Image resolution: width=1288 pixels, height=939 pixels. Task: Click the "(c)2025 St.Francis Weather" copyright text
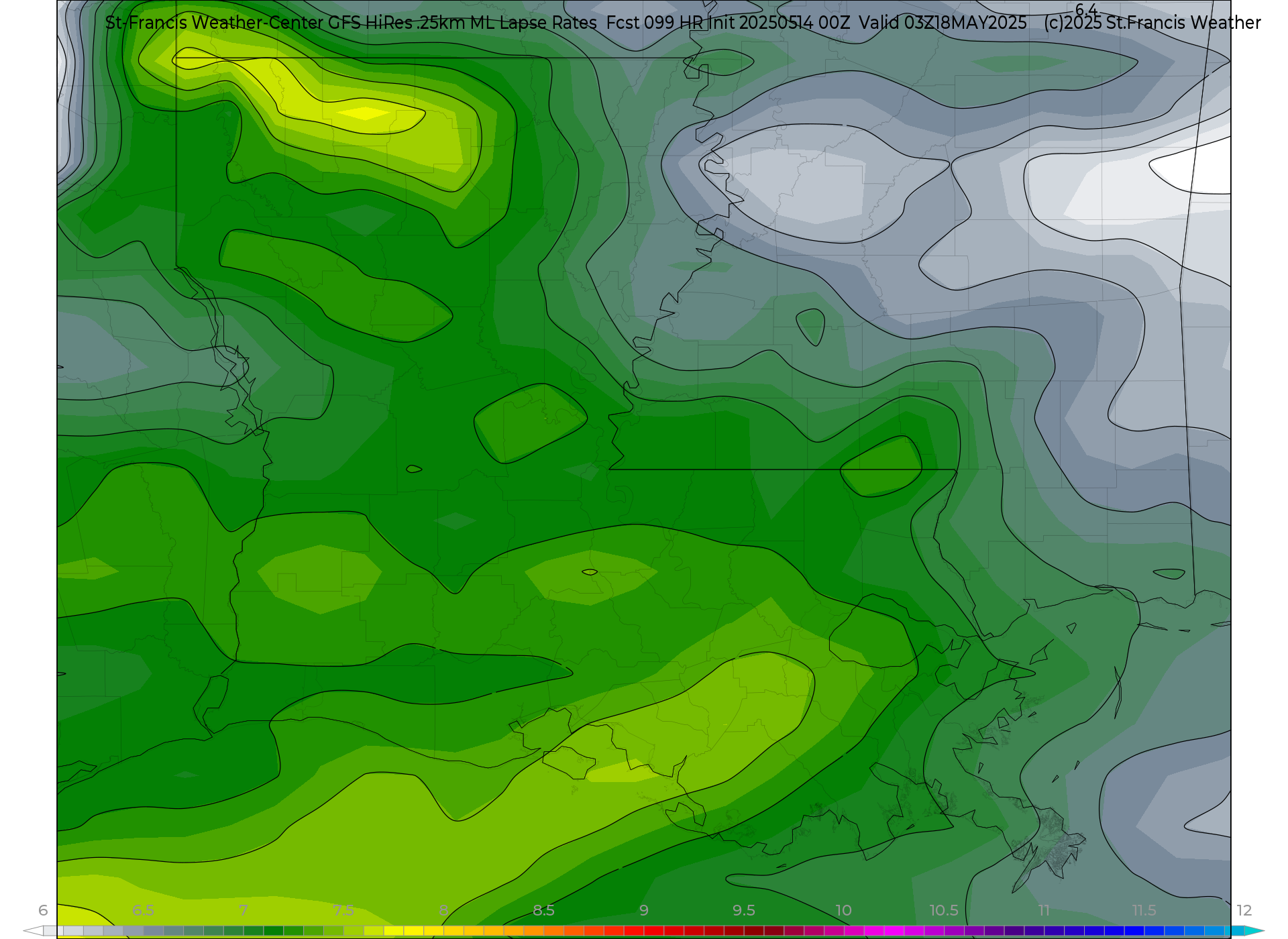(1152, 23)
